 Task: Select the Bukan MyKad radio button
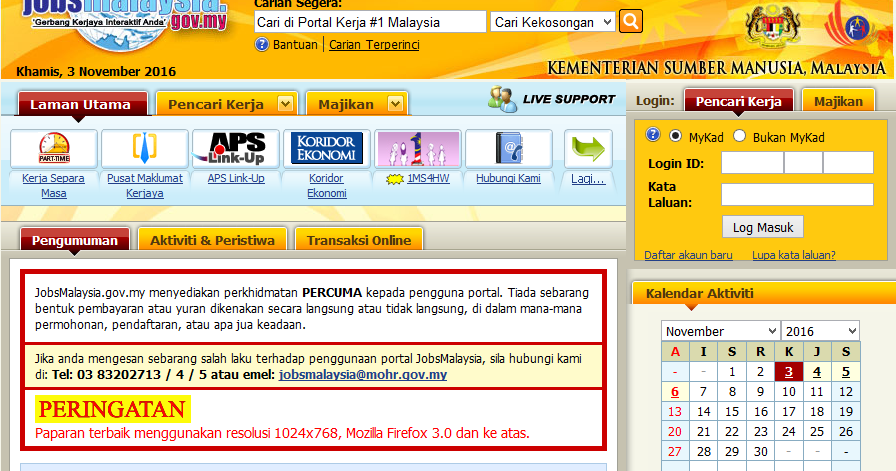pyautogui.click(x=739, y=136)
